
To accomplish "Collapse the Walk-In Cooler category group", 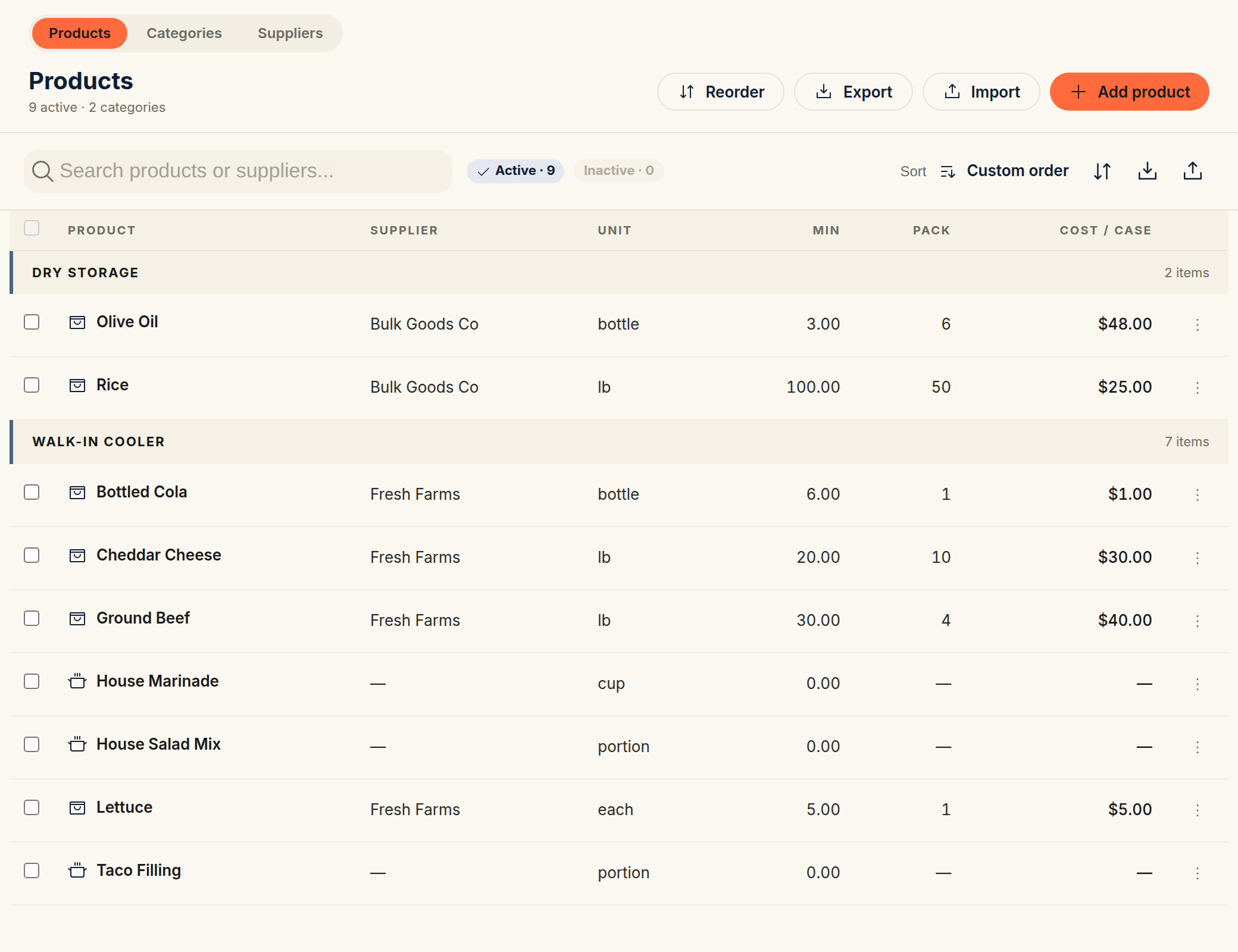I will coord(619,441).
